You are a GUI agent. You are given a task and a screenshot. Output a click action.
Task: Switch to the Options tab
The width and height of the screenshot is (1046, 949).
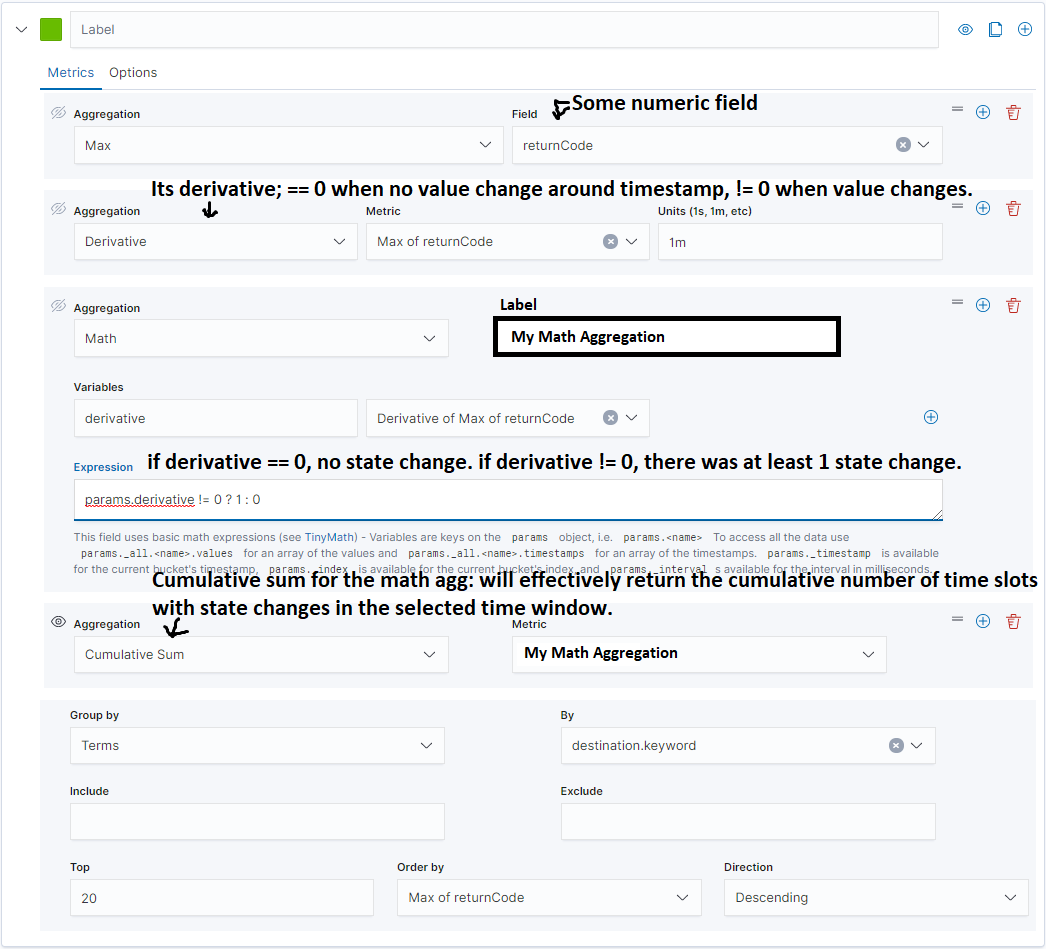[x=133, y=72]
